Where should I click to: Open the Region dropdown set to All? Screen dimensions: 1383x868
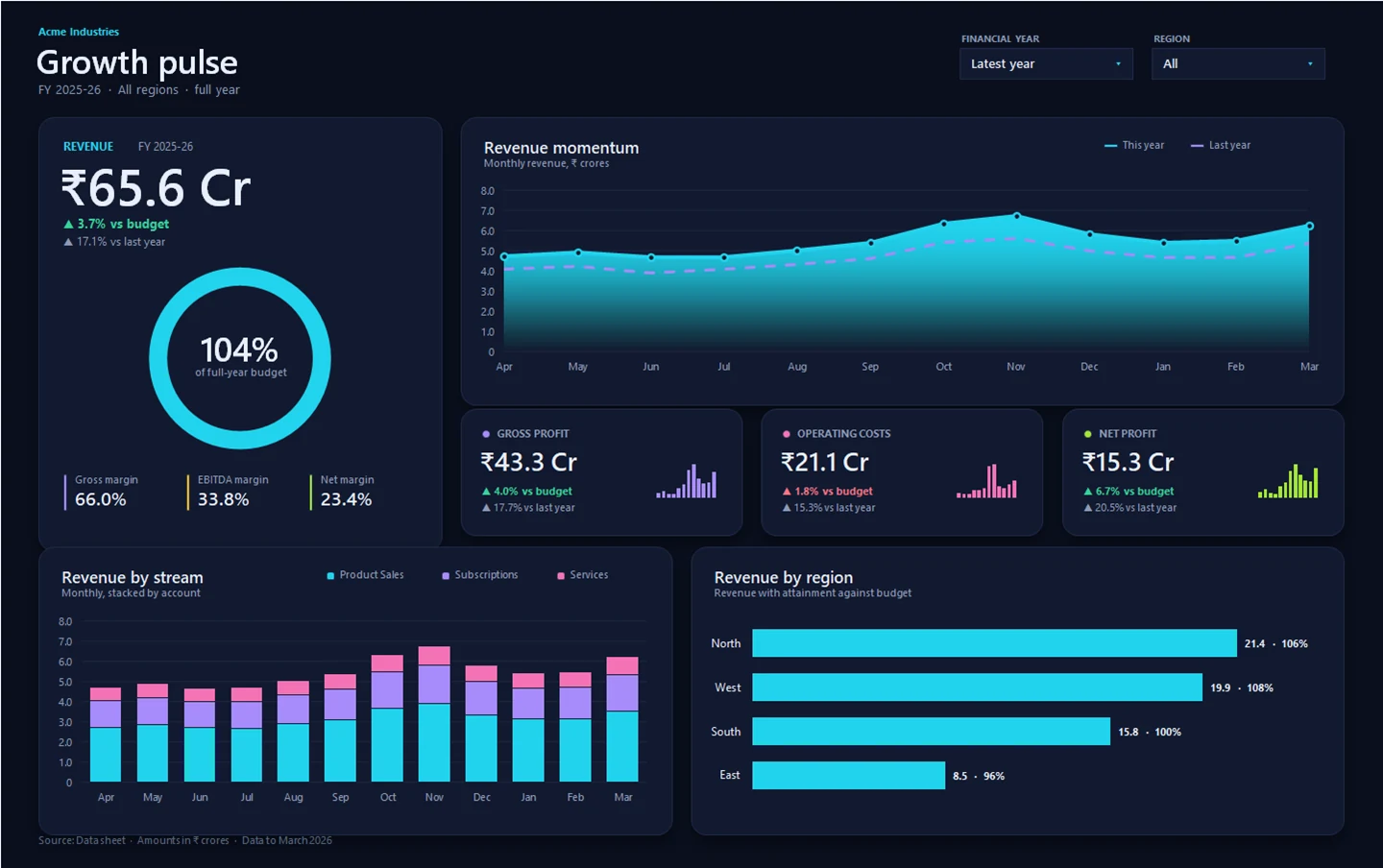tap(1238, 64)
